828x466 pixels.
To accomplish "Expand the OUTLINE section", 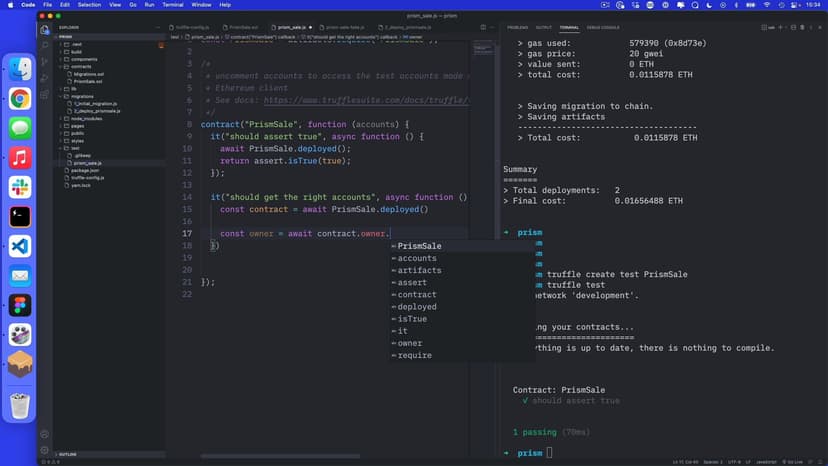I will point(69,453).
